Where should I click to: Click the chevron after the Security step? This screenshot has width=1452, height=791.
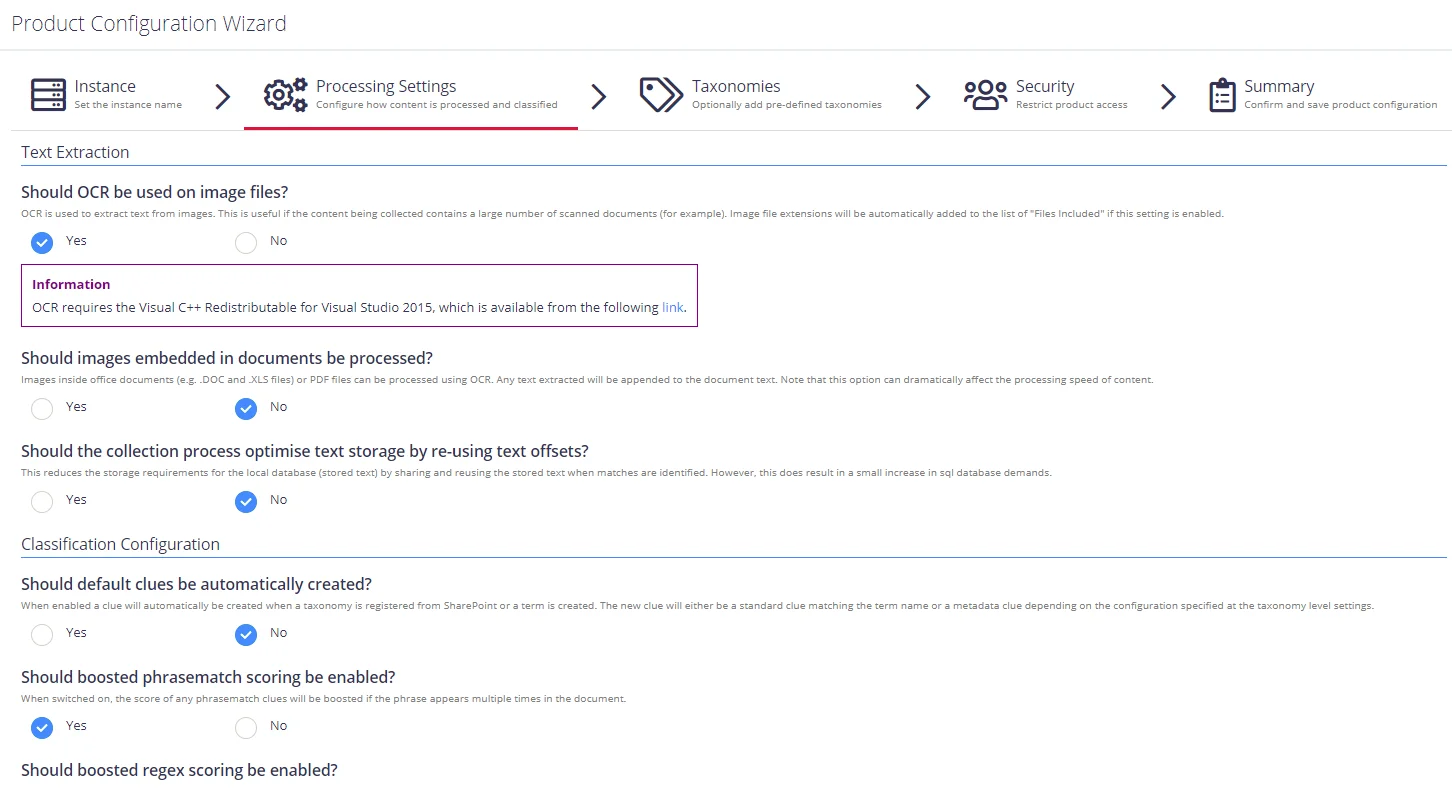[1168, 96]
